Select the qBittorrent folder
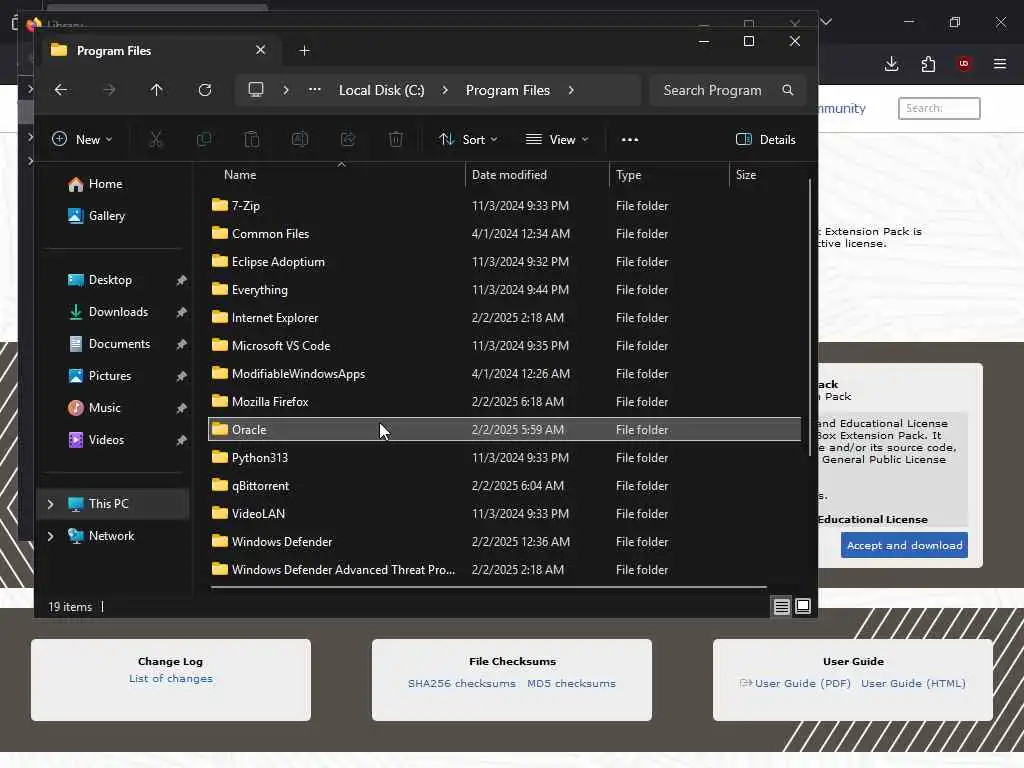Image resolution: width=1024 pixels, height=768 pixels. coord(504,486)
